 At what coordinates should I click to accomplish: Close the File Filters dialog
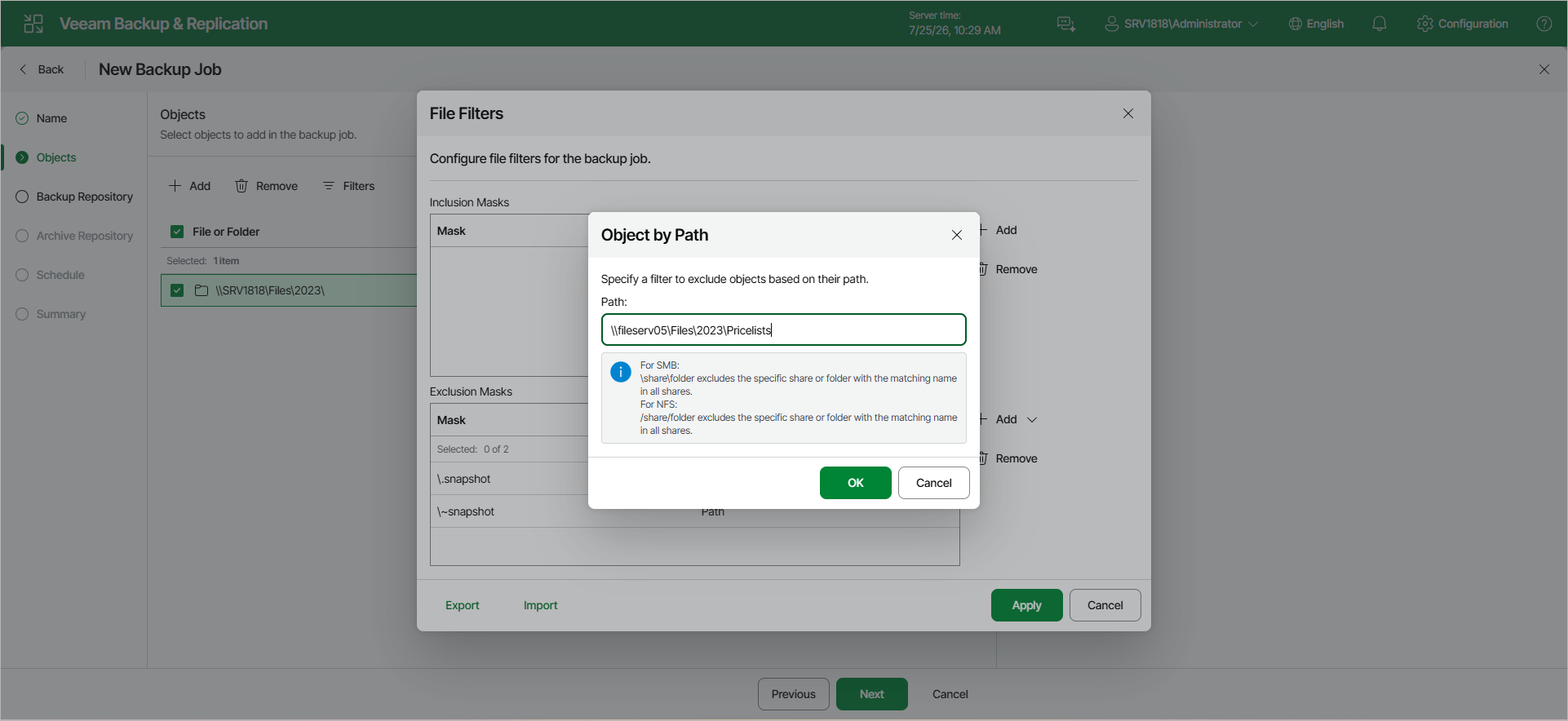pyautogui.click(x=1128, y=113)
